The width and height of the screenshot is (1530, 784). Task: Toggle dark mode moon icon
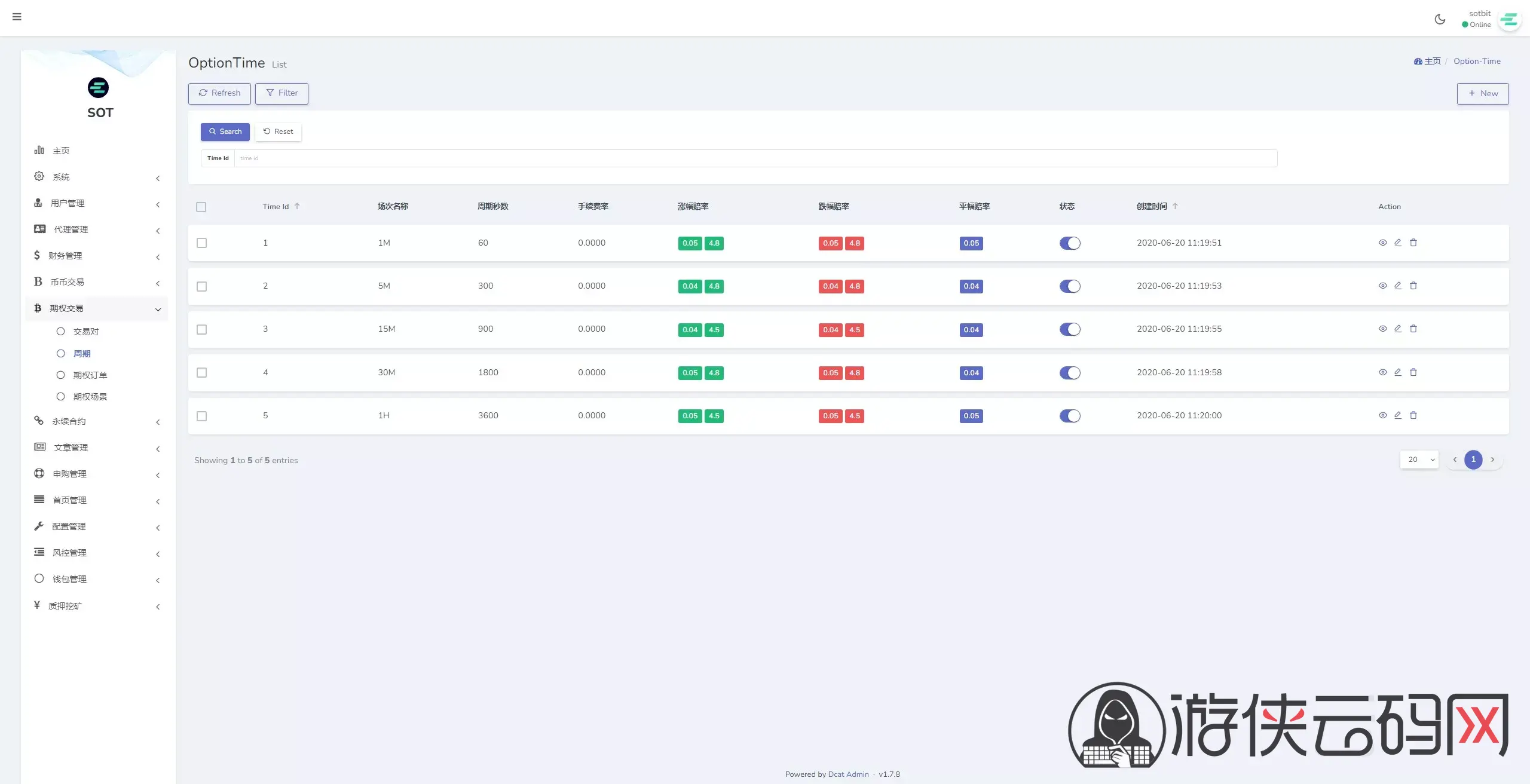(1440, 19)
